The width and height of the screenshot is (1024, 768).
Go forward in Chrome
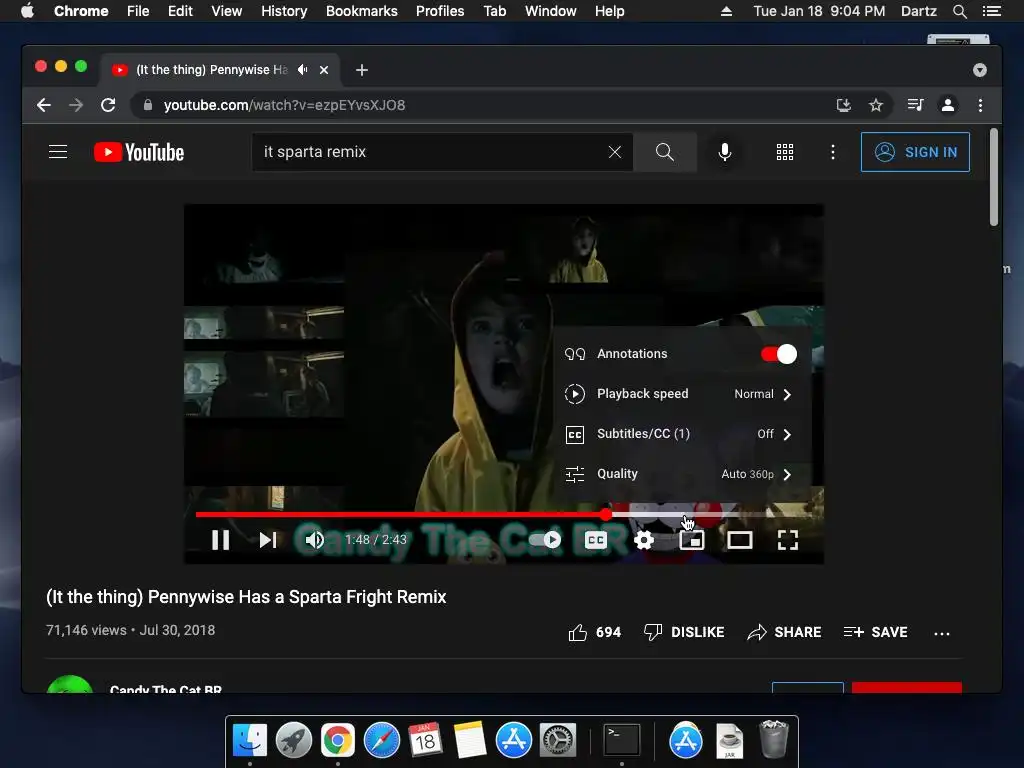click(76, 105)
